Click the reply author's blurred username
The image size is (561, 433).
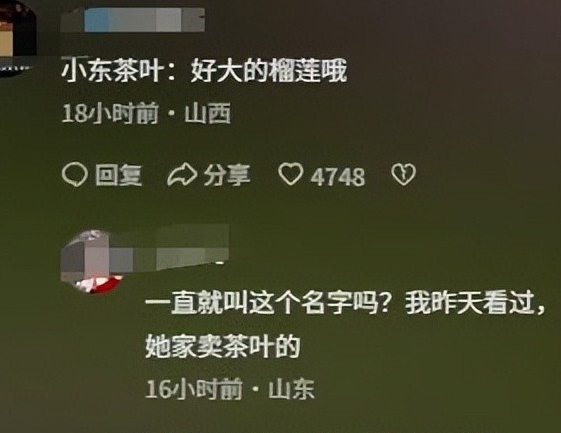point(168,247)
